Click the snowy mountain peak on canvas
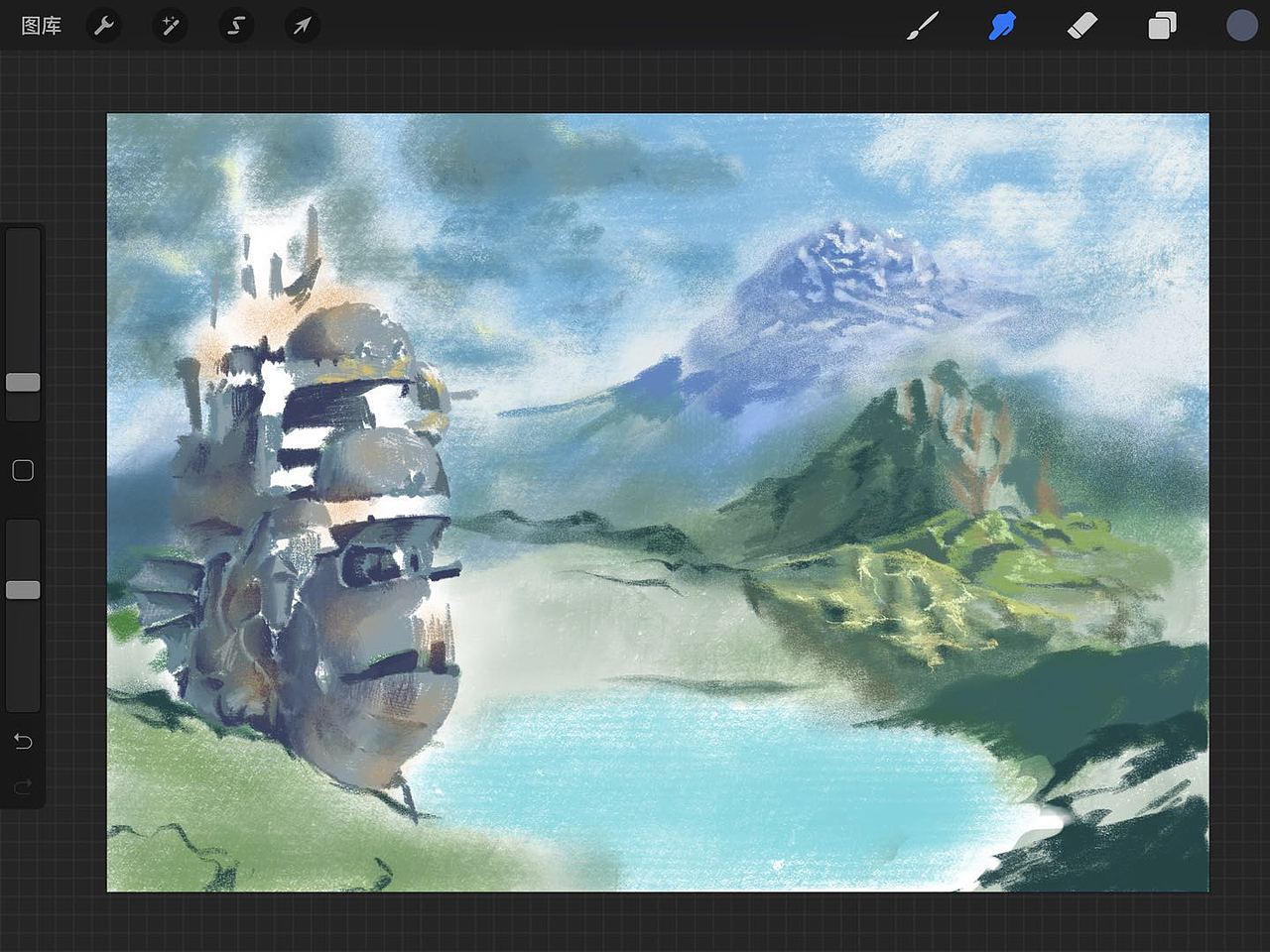The image size is (1270, 952). [x=843, y=263]
